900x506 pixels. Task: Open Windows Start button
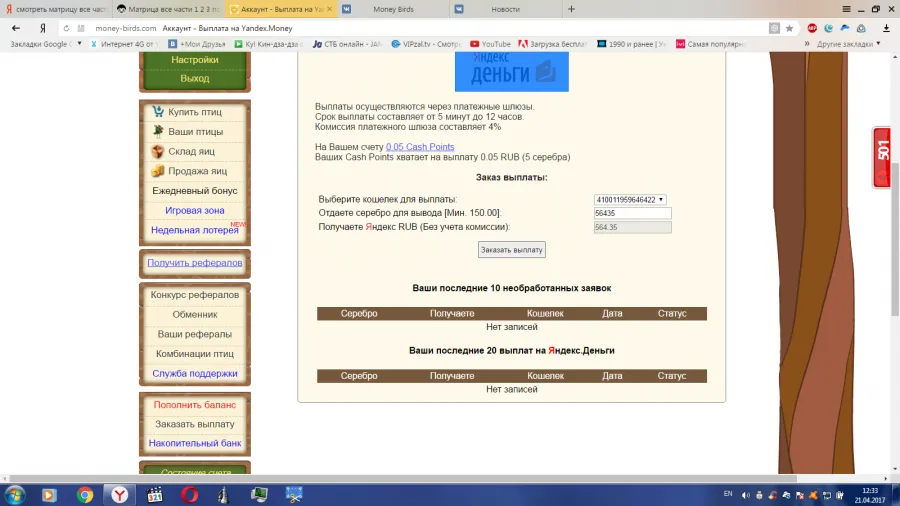(x=14, y=495)
